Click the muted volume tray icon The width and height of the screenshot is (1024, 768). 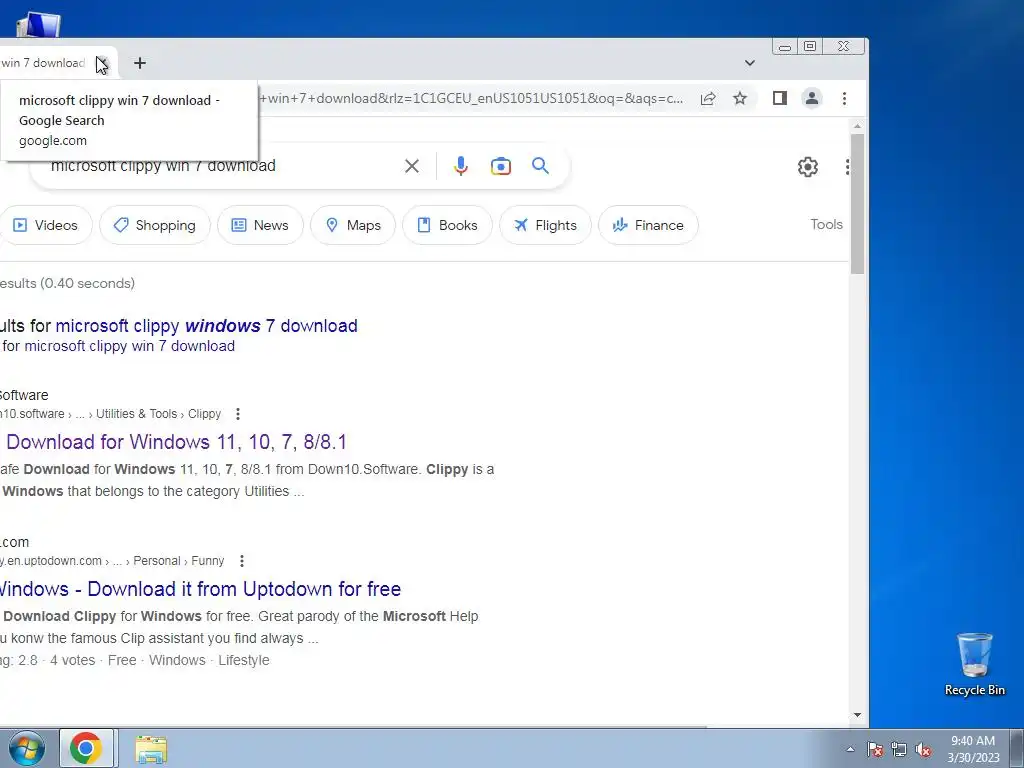(923, 749)
